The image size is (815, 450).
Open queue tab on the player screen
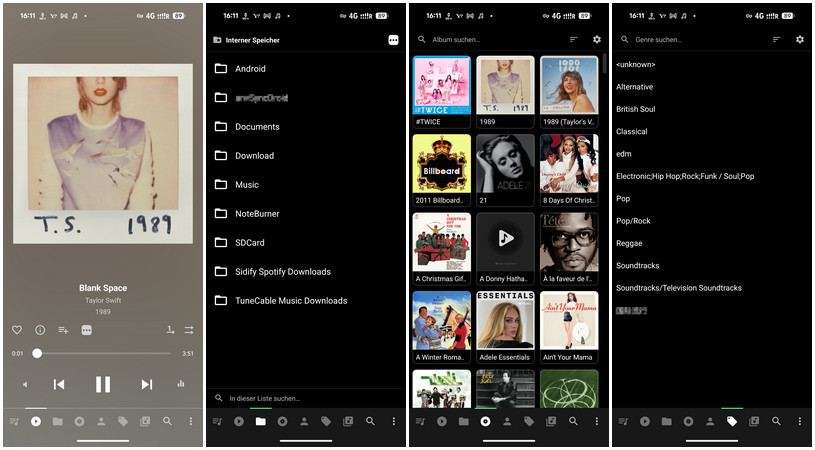[15, 421]
